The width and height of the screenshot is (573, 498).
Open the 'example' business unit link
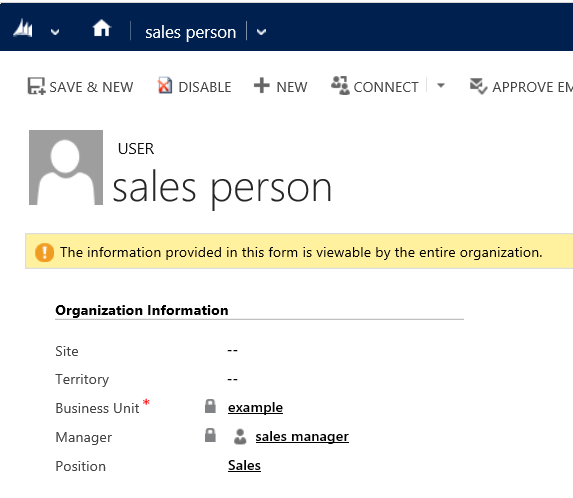255,408
